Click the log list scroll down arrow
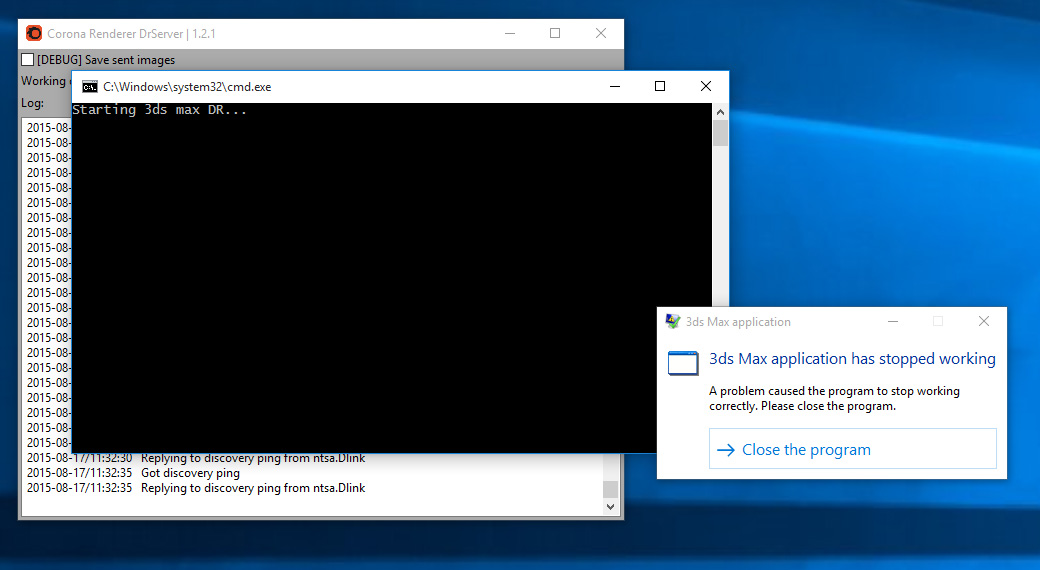Viewport: 1040px width, 570px height. (x=610, y=508)
